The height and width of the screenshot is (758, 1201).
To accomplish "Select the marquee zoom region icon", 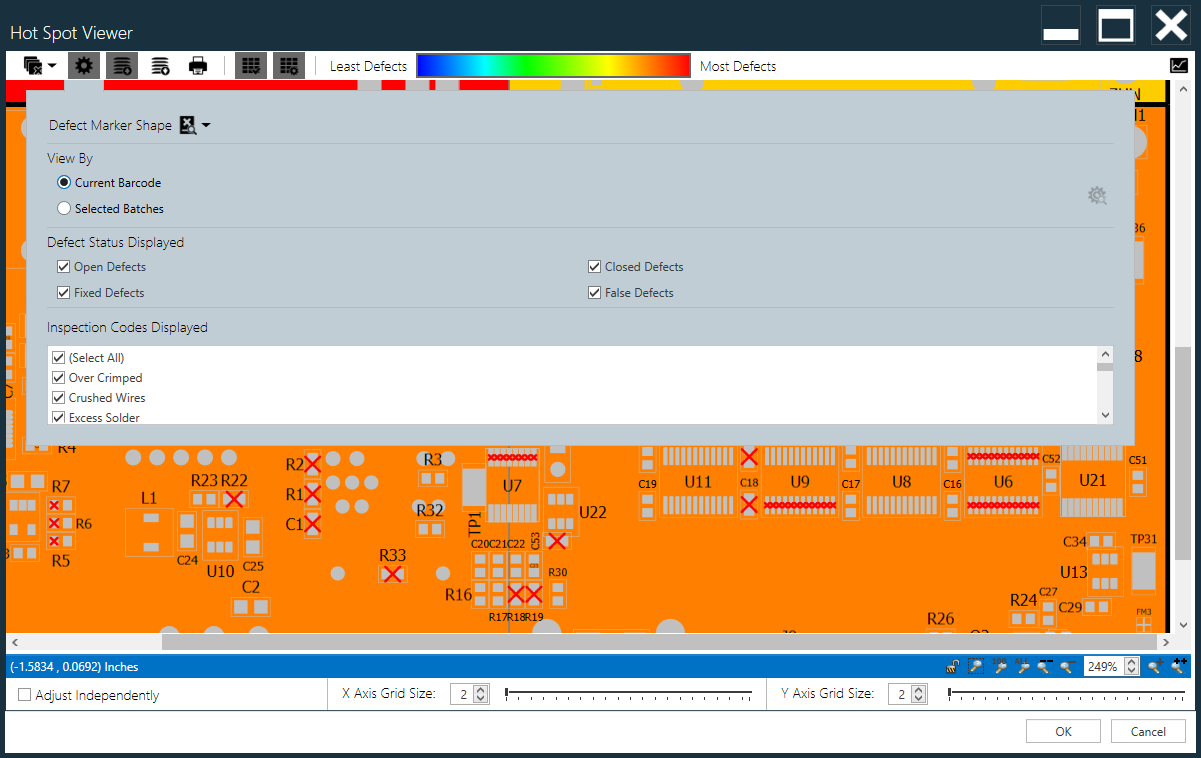I will [976, 666].
